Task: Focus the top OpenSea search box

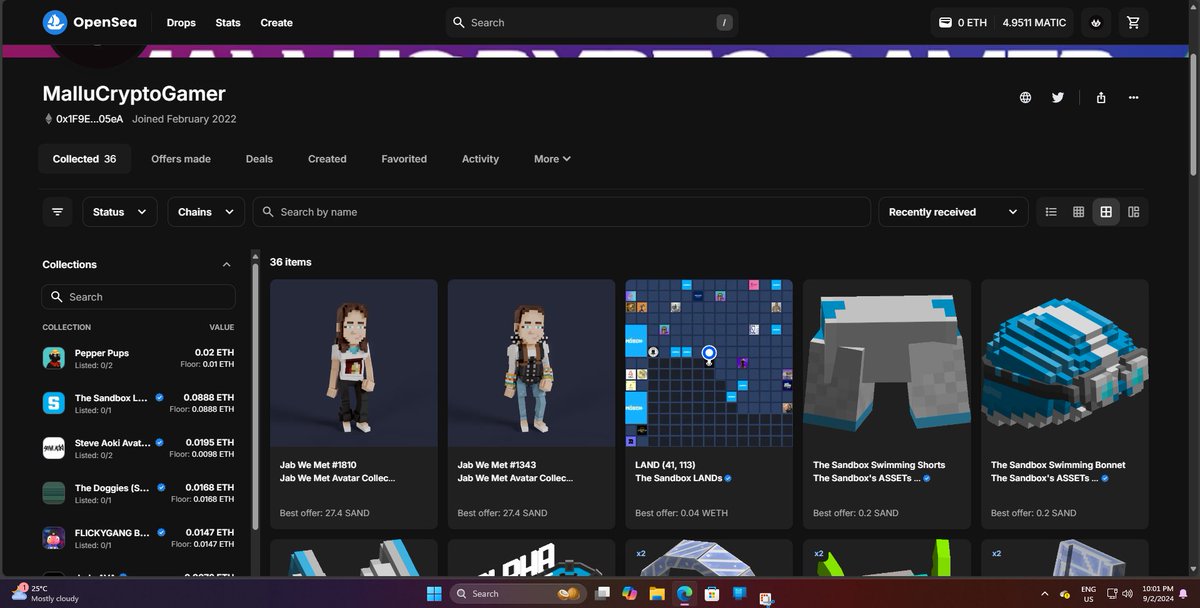Action: pos(592,22)
